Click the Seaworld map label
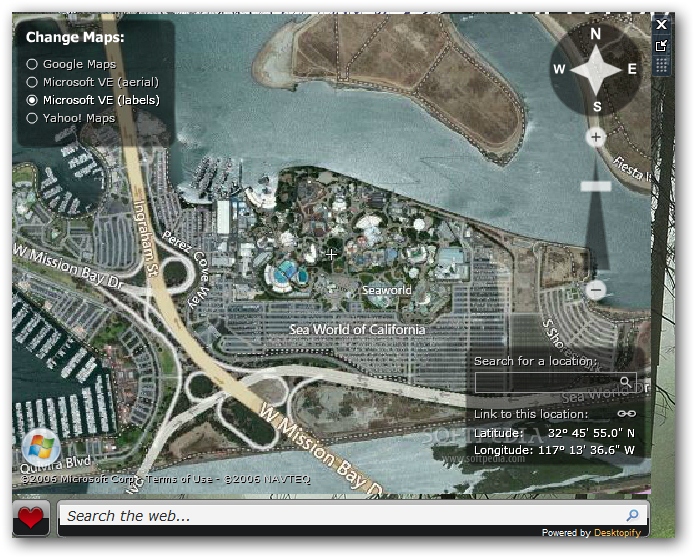The image size is (695, 558). click(387, 290)
